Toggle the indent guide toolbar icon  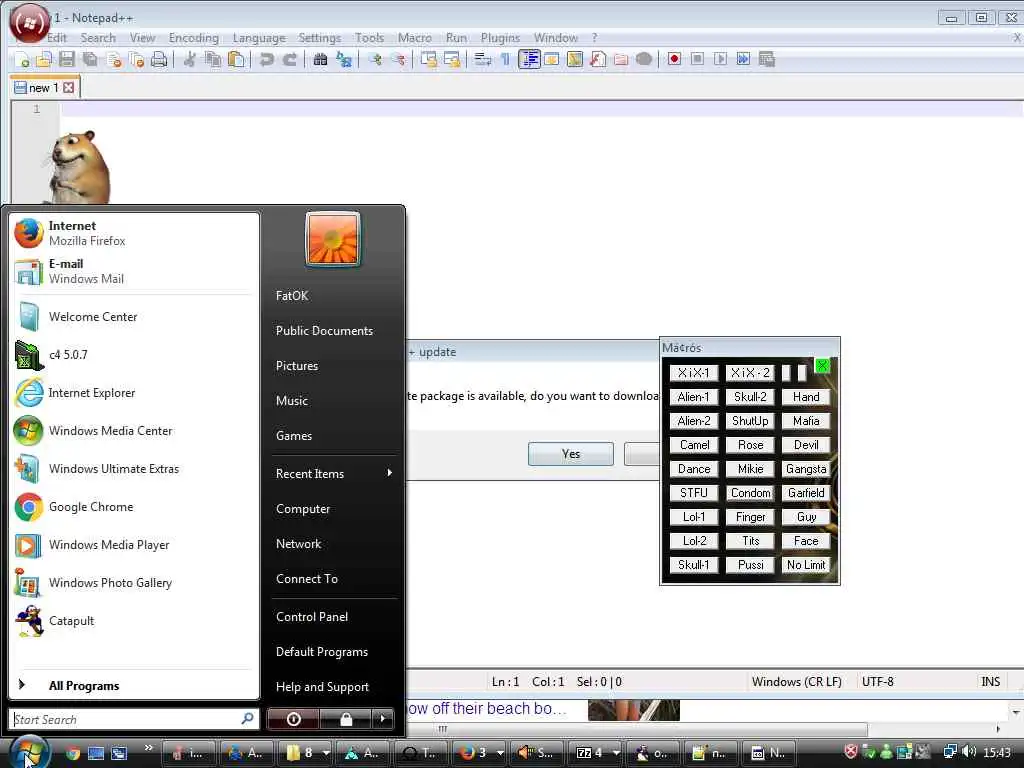pos(529,59)
